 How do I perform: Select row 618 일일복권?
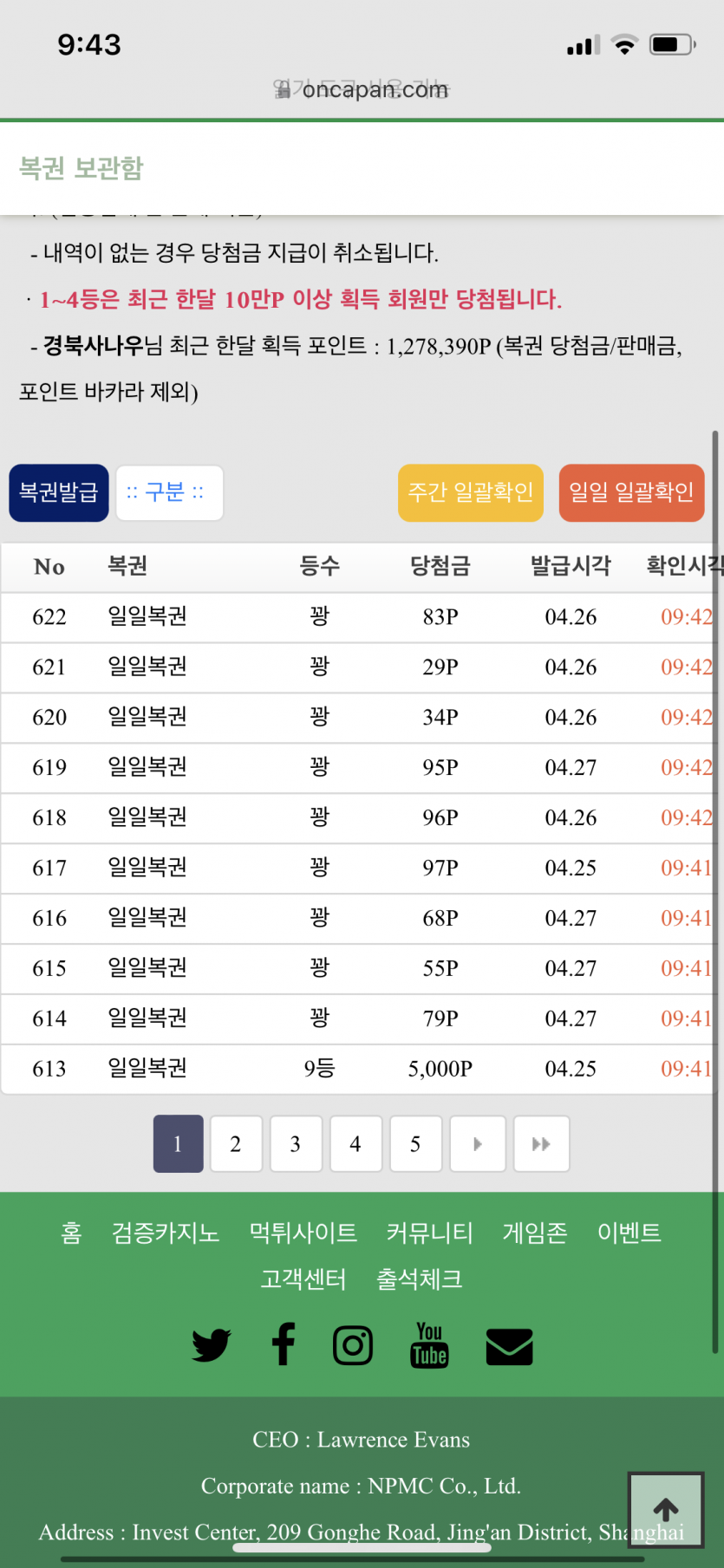[x=357, y=818]
